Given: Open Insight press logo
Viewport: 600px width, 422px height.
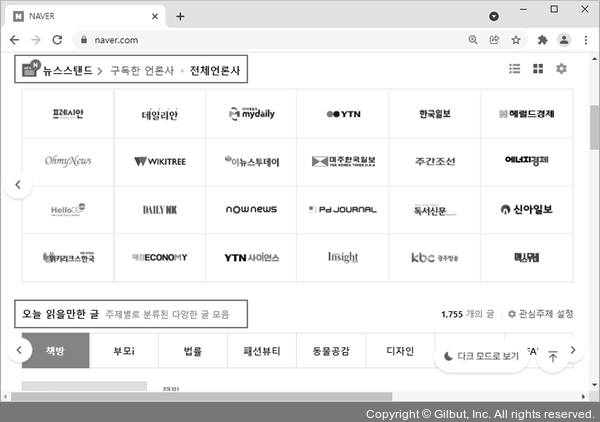Looking at the screenshot, I should [x=343, y=257].
